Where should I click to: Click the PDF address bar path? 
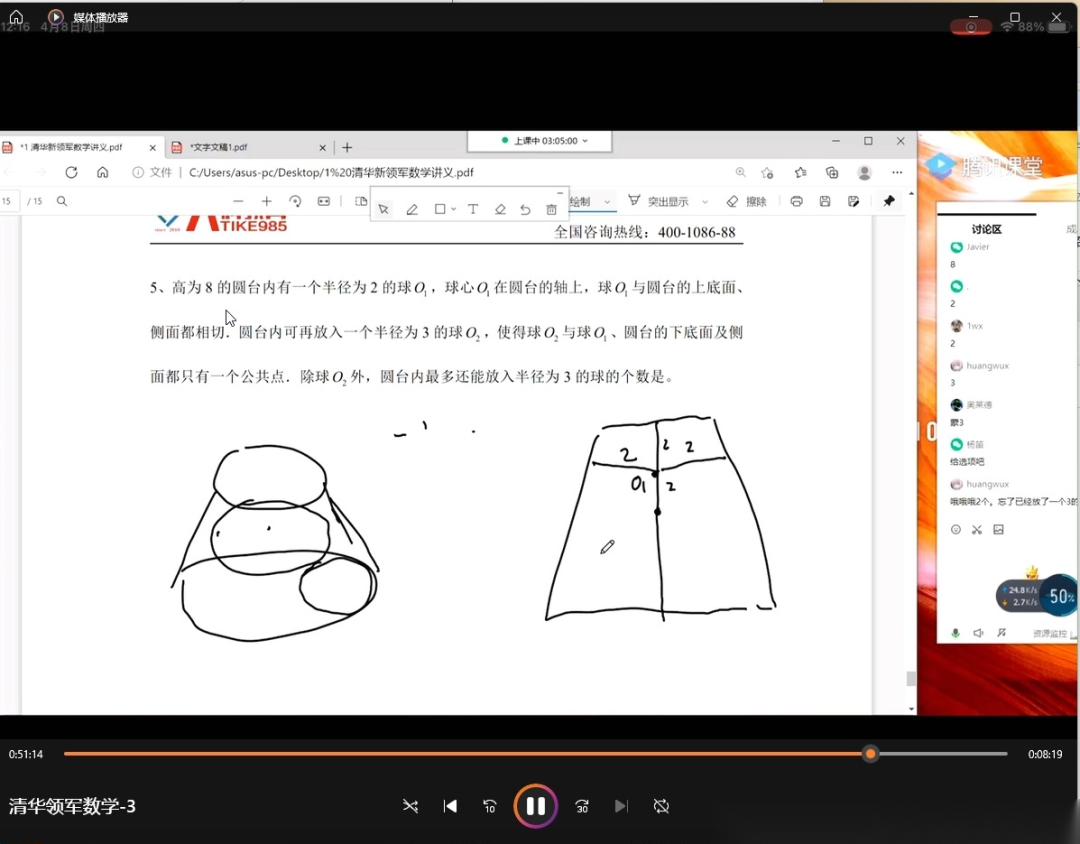click(x=331, y=172)
